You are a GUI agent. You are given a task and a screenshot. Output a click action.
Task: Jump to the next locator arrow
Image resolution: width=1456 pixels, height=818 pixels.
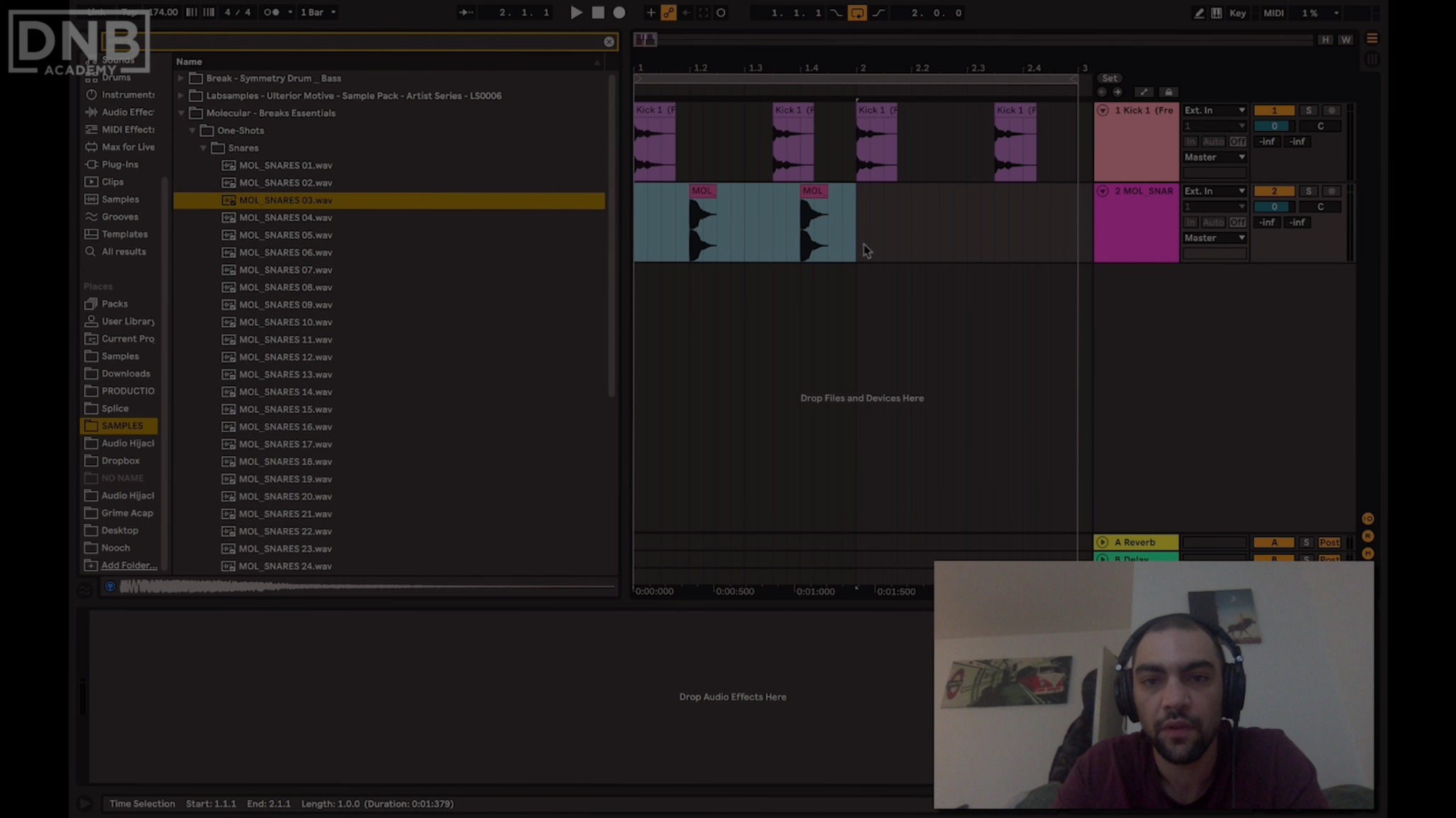(x=1118, y=92)
